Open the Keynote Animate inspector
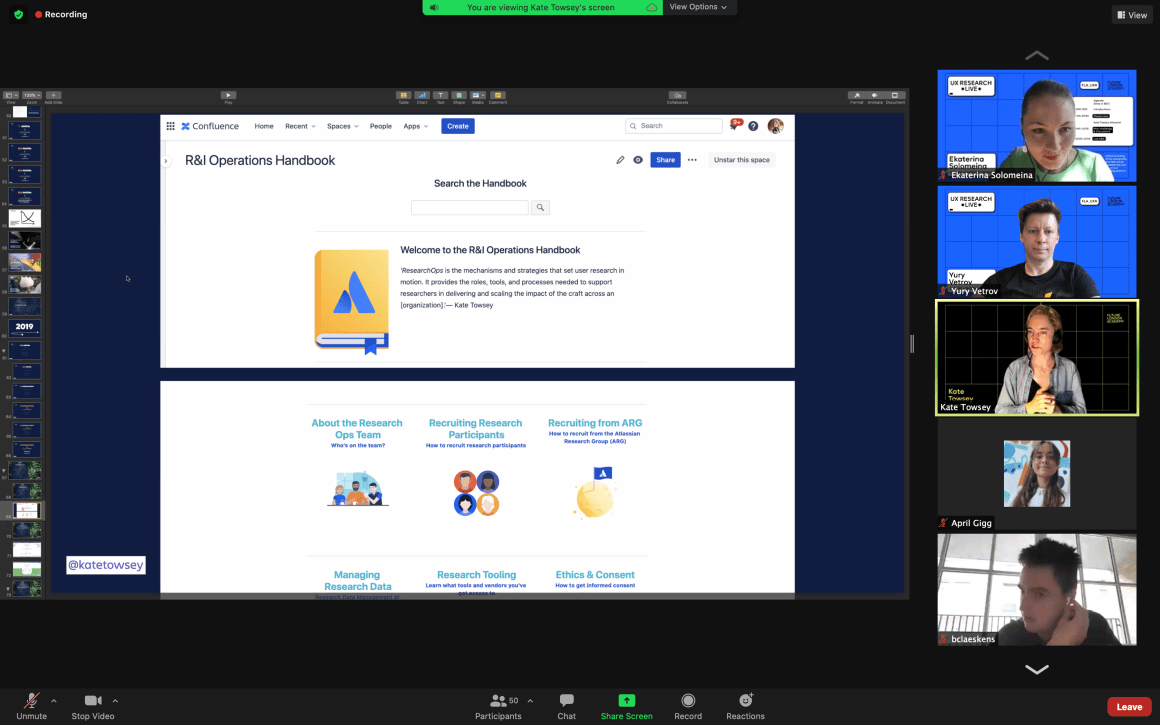This screenshot has height=725, width=1160. tap(875, 95)
